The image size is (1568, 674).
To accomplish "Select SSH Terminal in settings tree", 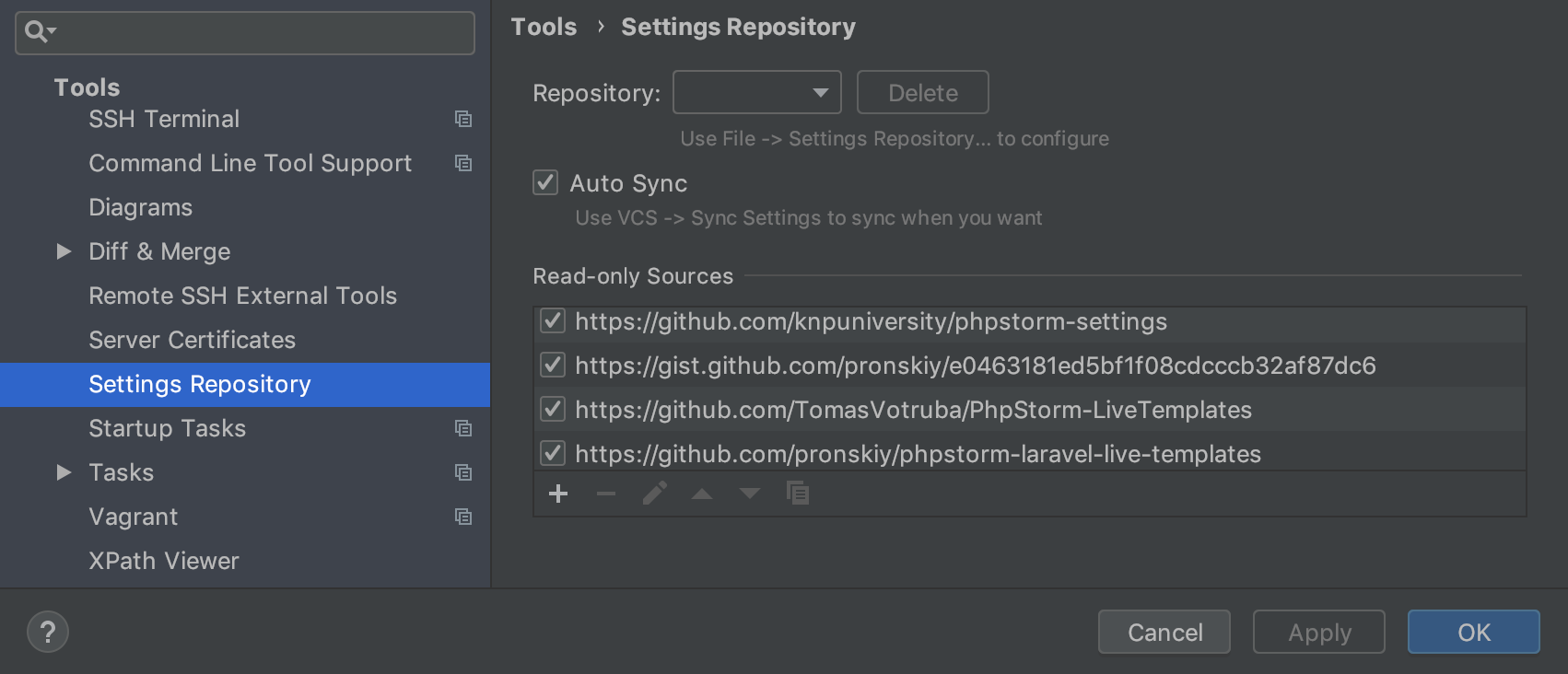I will (164, 119).
